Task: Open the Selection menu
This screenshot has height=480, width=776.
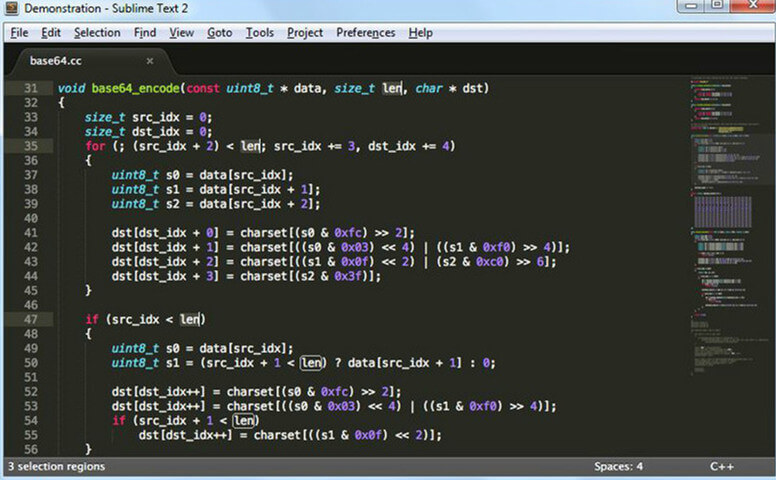Action: coord(97,33)
